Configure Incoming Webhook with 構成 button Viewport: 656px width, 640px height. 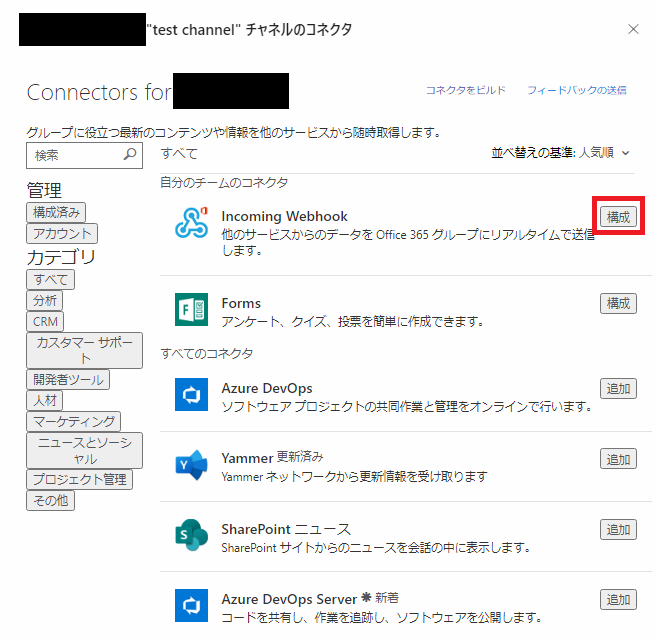click(618, 217)
